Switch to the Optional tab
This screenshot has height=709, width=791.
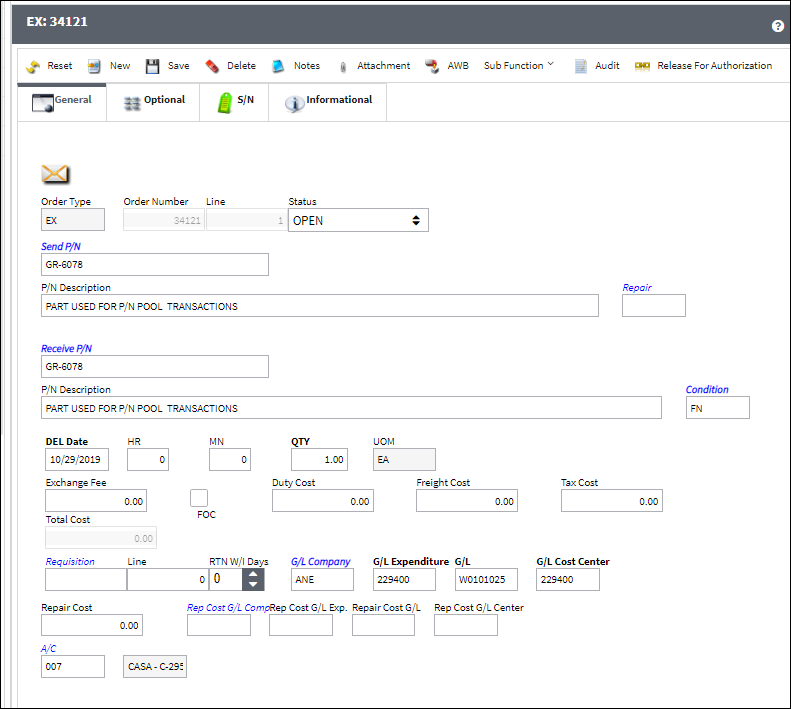(153, 102)
